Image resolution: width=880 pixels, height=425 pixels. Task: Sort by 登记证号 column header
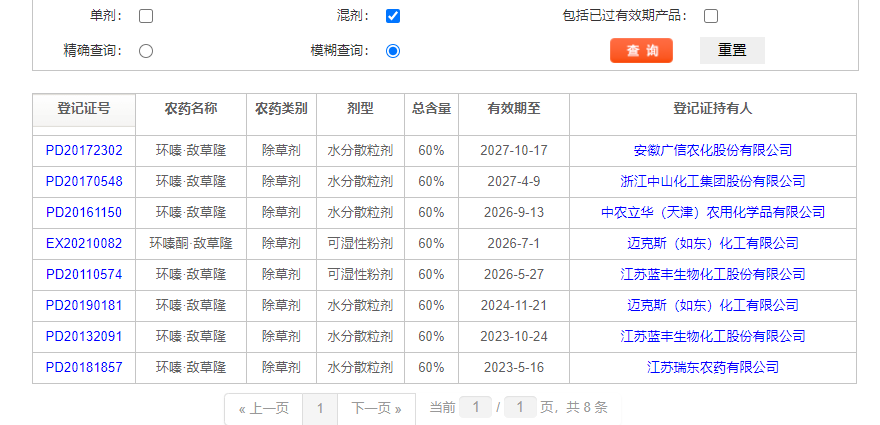point(84,109)
